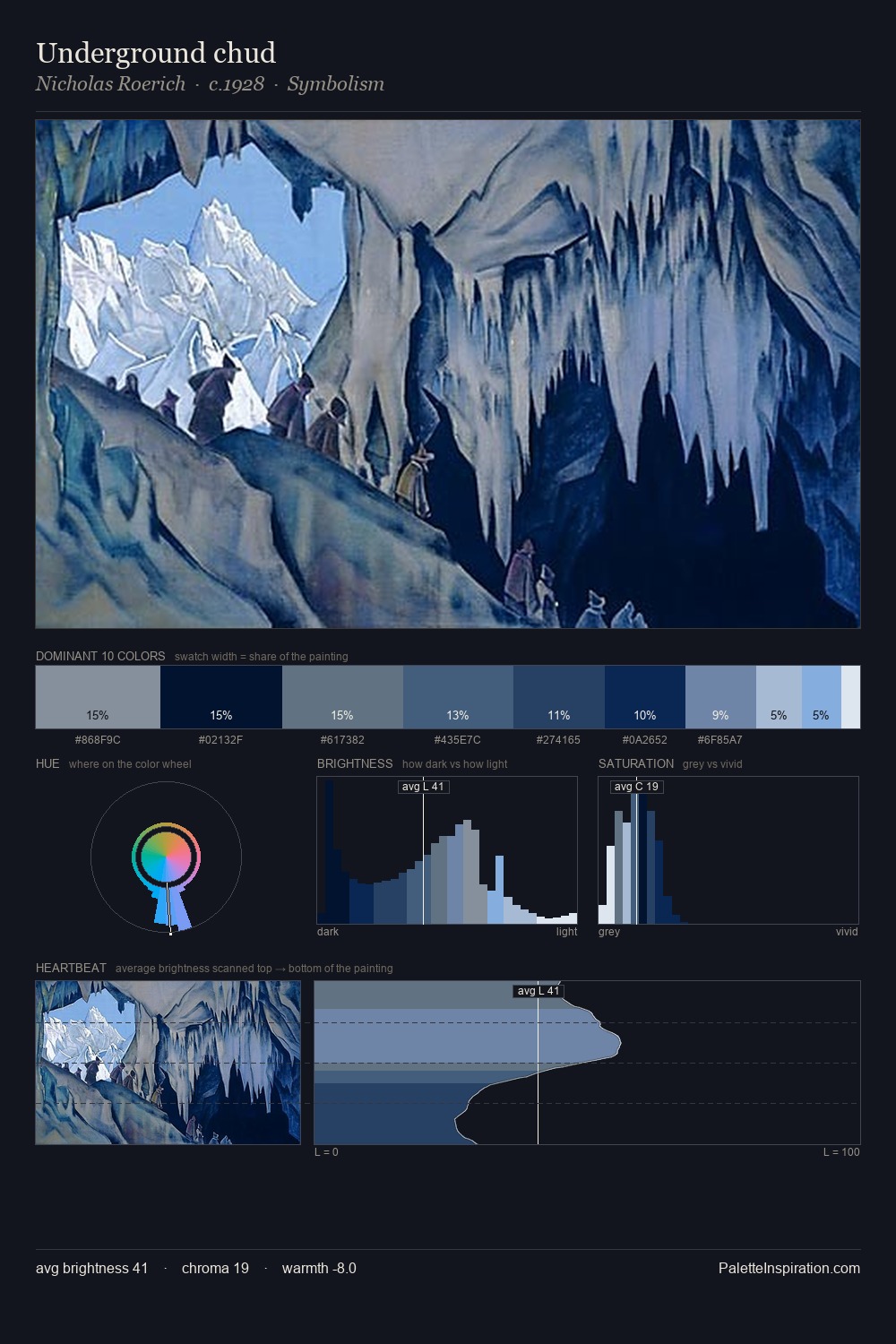The image size is (896, 1344).
Task: Click the 'L = 0' axis label
Action: point(326,1152)
